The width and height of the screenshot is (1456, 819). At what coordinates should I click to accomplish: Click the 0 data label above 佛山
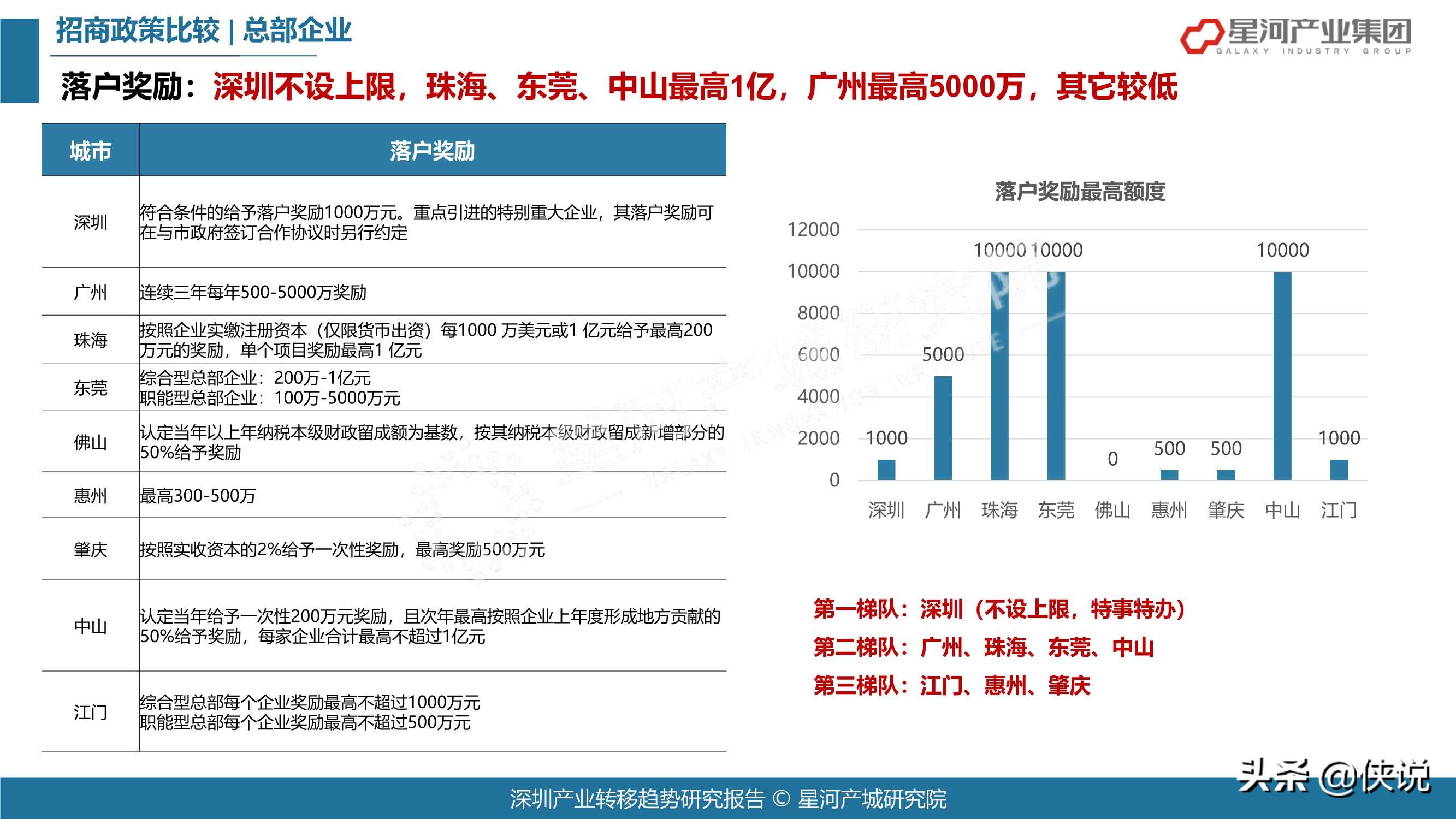click(1112, 459)
